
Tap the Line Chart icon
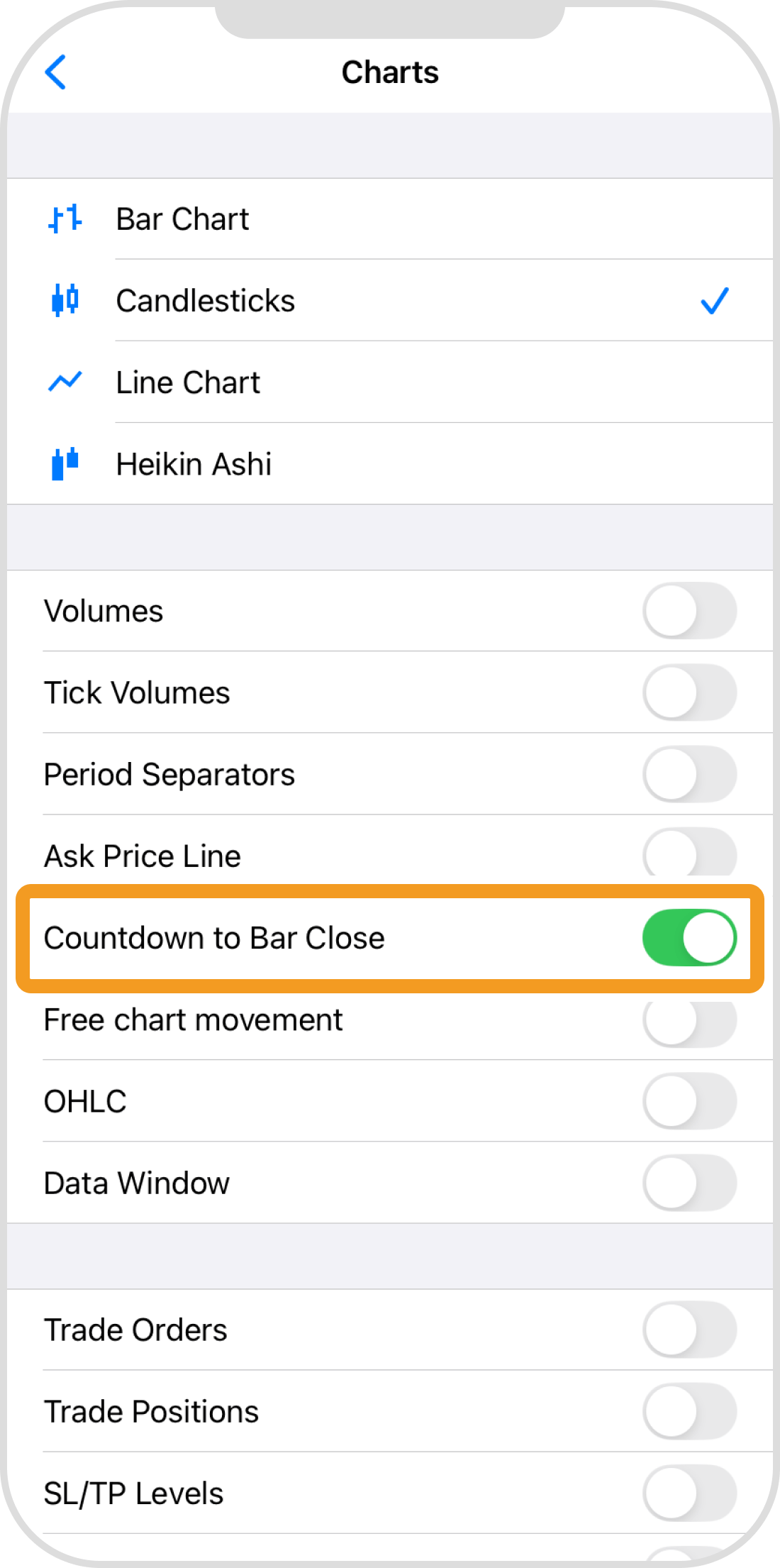pos(65,382)
